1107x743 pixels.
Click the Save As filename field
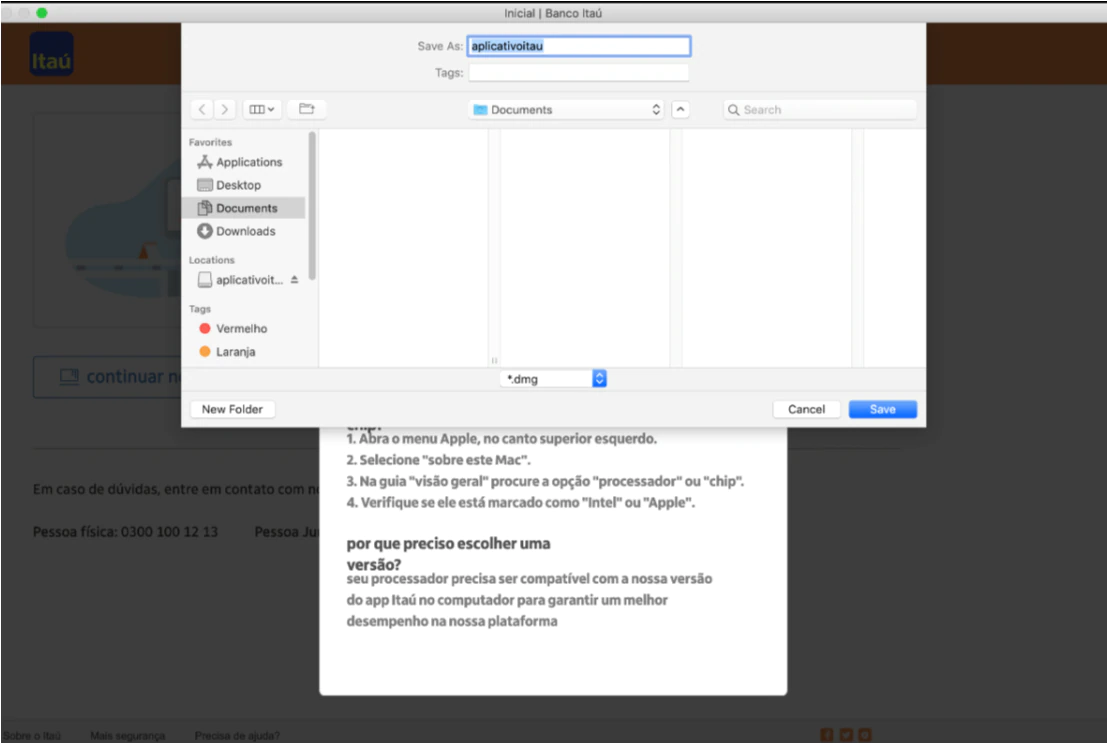click(578, 46)
